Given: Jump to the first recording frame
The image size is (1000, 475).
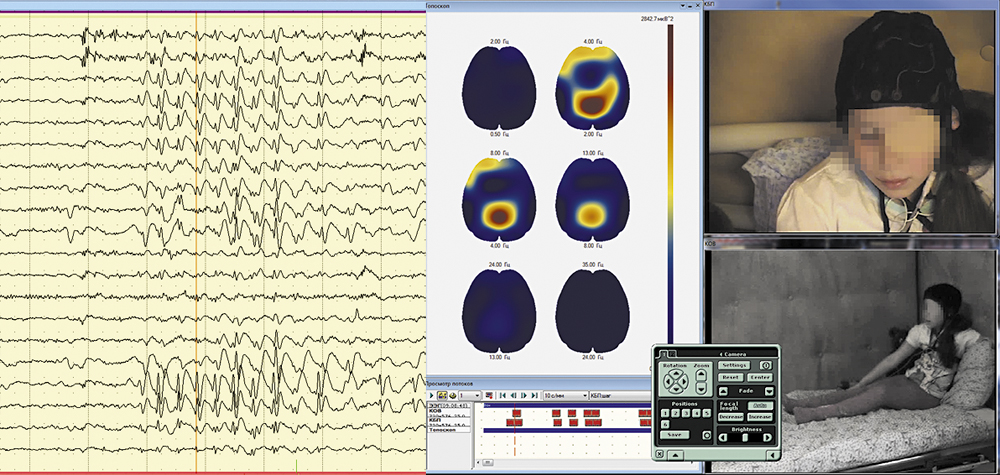Looking at the screenshot, I should (x=502, y=395).
